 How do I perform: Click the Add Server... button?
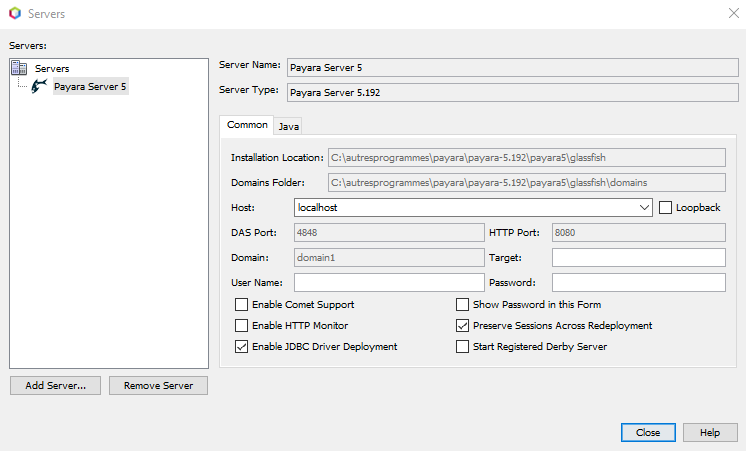click(x=55, y=385)
